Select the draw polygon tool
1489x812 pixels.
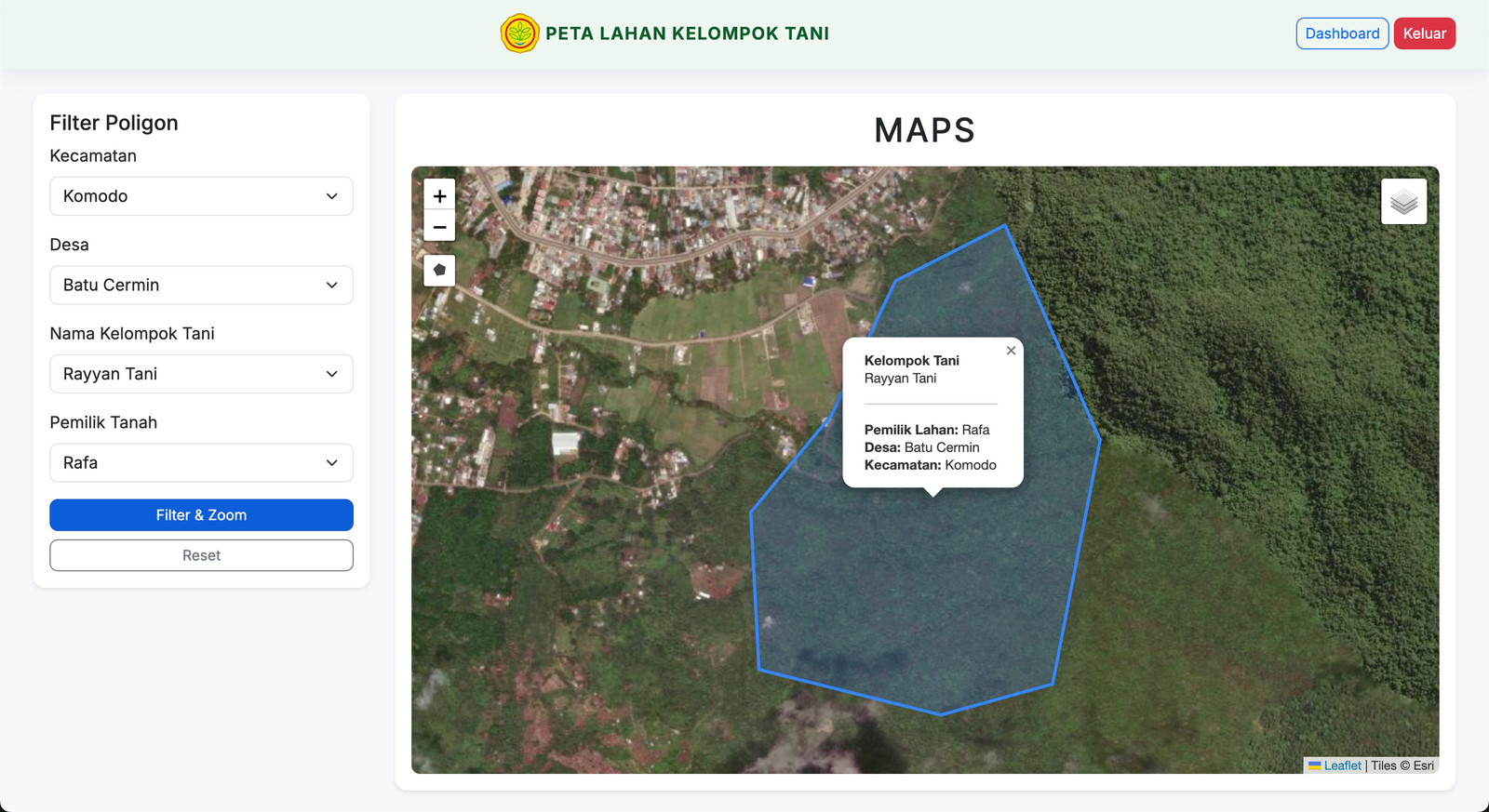click(x=439, y=270)
